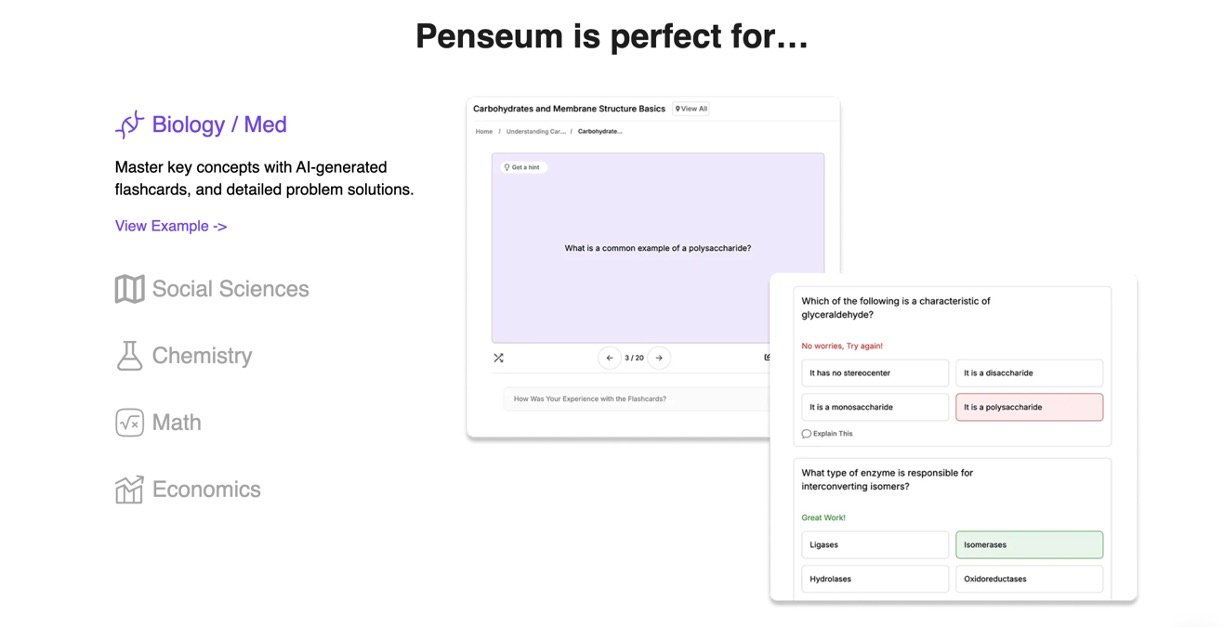Click the "View All" button
1224x628 pixels.
pyautogui.click(x=691, y=109)
